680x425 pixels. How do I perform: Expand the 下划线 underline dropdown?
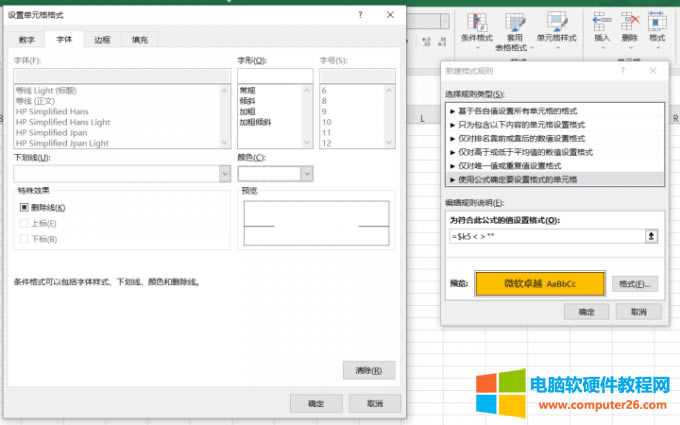pyautogui.click(x=224, y=173)
